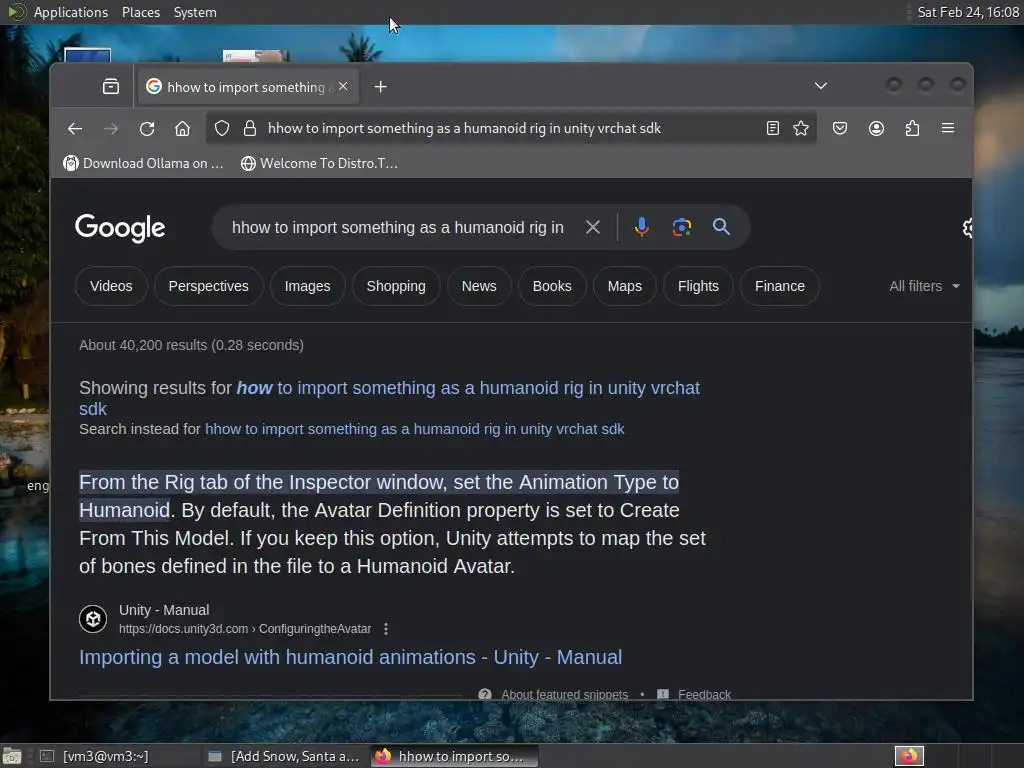Close the Google search tab
Image resolution: width=1024 pixels, height=768 pixels.
343,86
